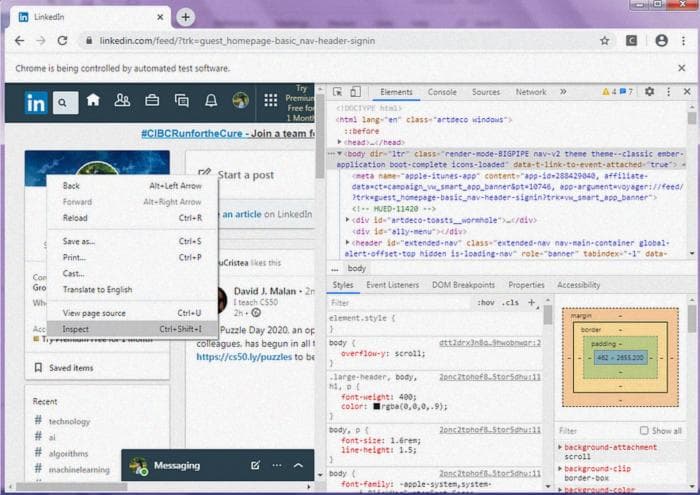The height and width of the screenshot is (495, 700).
Task: Click the LinkedIn search magnifier box
Action: pos(65,103)
